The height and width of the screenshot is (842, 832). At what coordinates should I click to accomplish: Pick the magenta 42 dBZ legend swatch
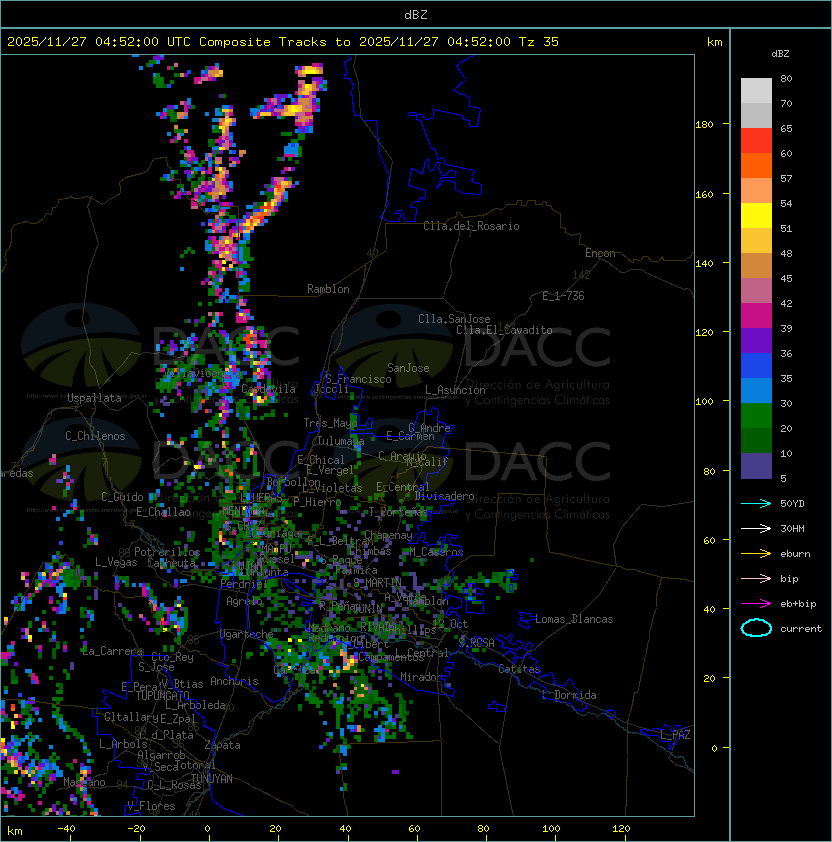point(756,315)
